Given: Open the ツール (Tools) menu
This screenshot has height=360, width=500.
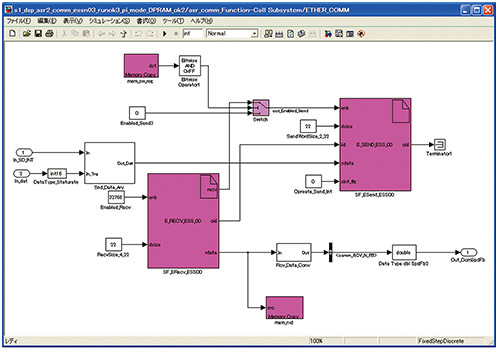Looking at the screenshot, I should [173, 21].
